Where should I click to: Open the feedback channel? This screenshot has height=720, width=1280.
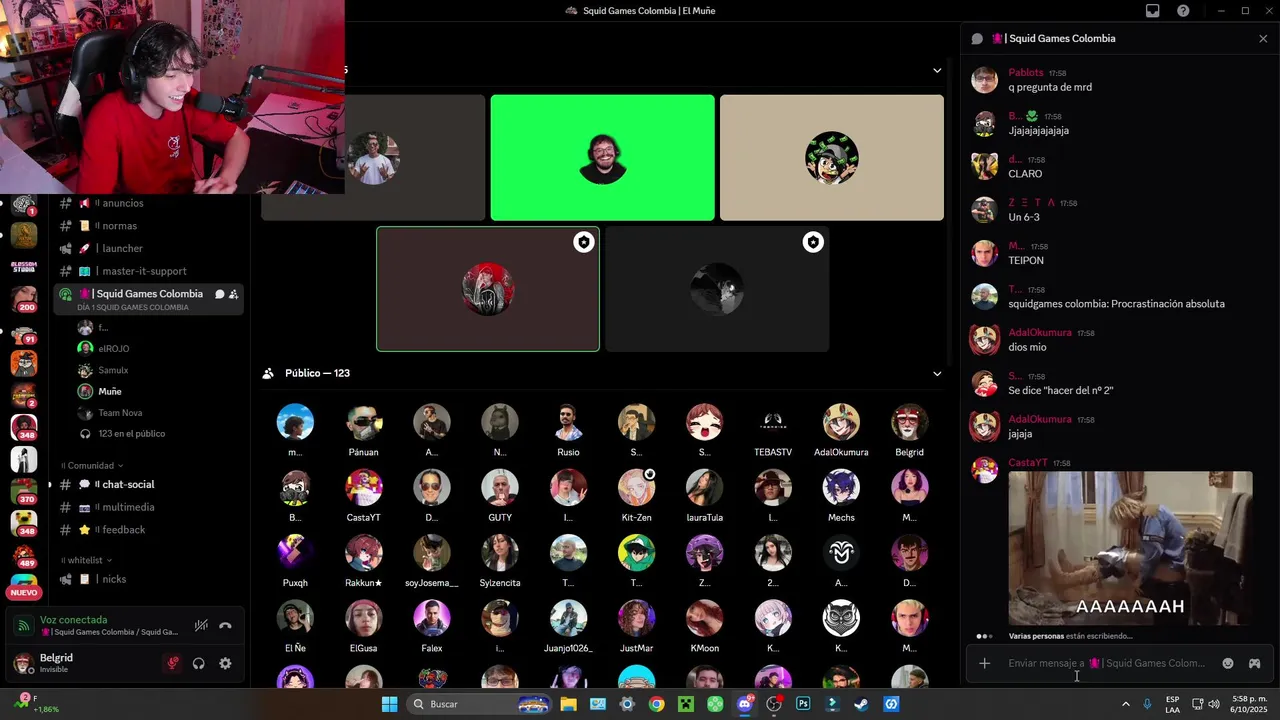[x=148, y=530]
